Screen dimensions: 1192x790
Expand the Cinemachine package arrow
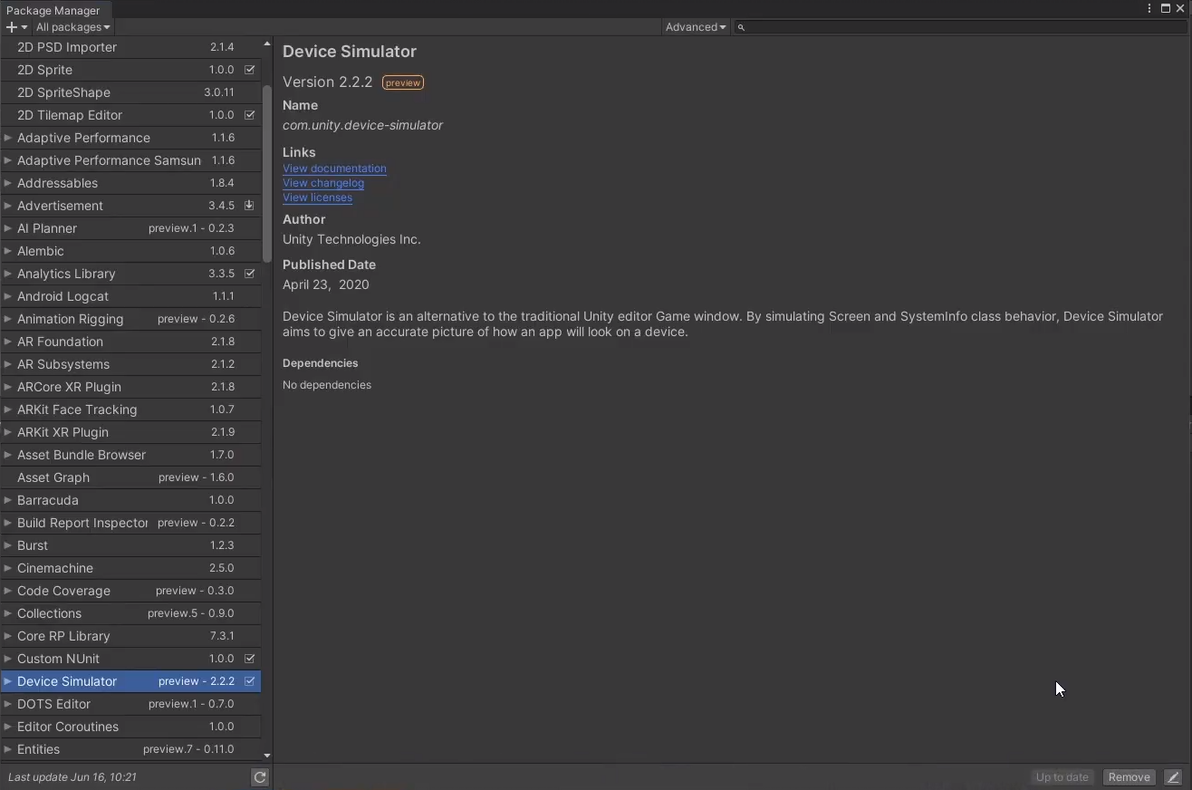pos(8,568)
